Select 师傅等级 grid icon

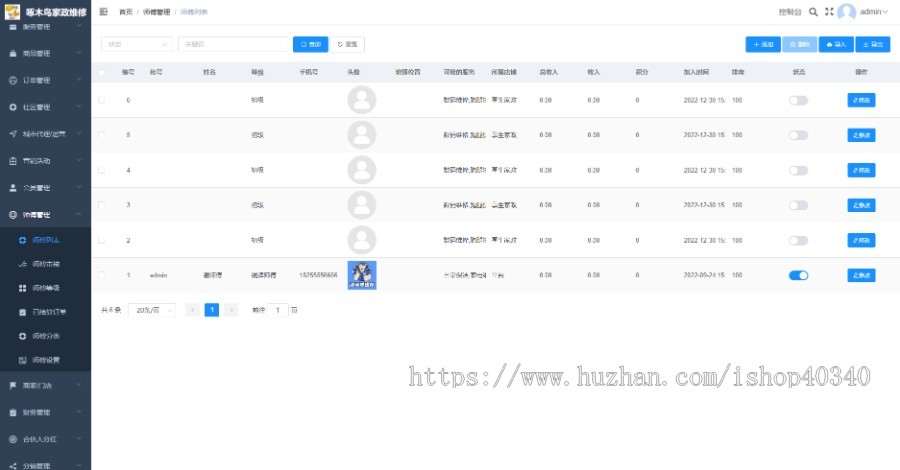tap(22, 288)
